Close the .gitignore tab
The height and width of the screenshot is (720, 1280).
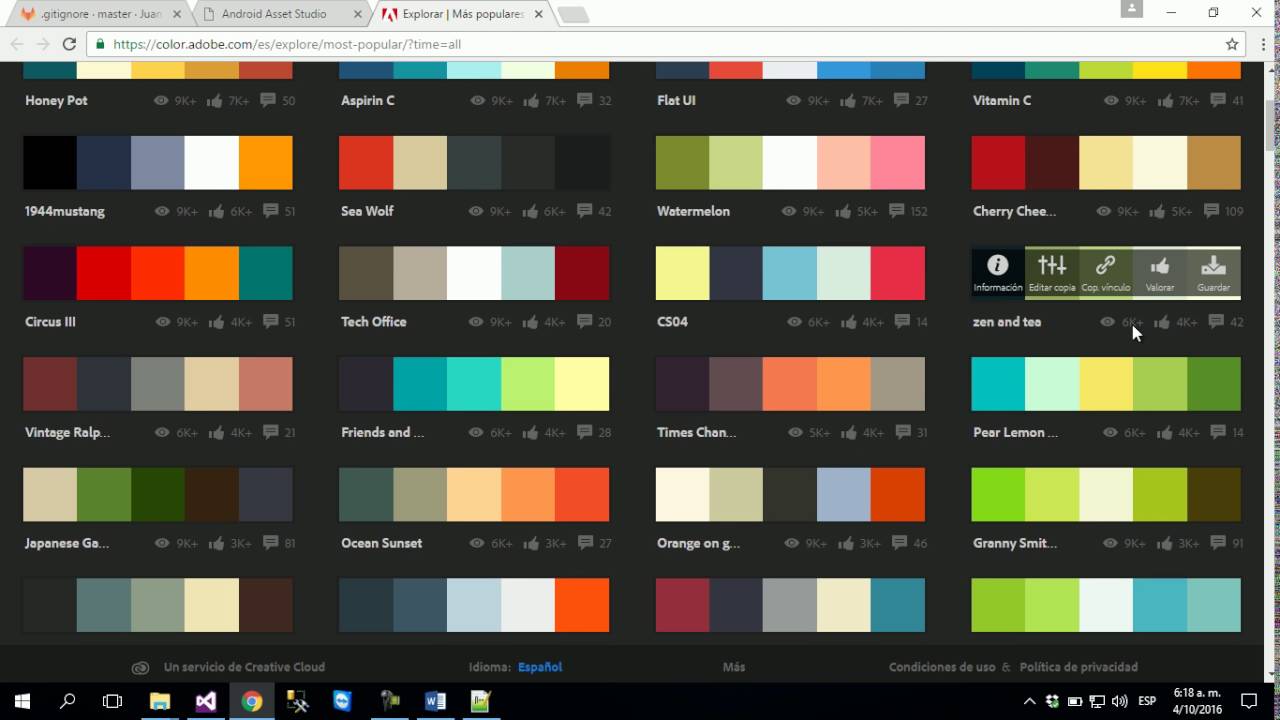(175, 14)
